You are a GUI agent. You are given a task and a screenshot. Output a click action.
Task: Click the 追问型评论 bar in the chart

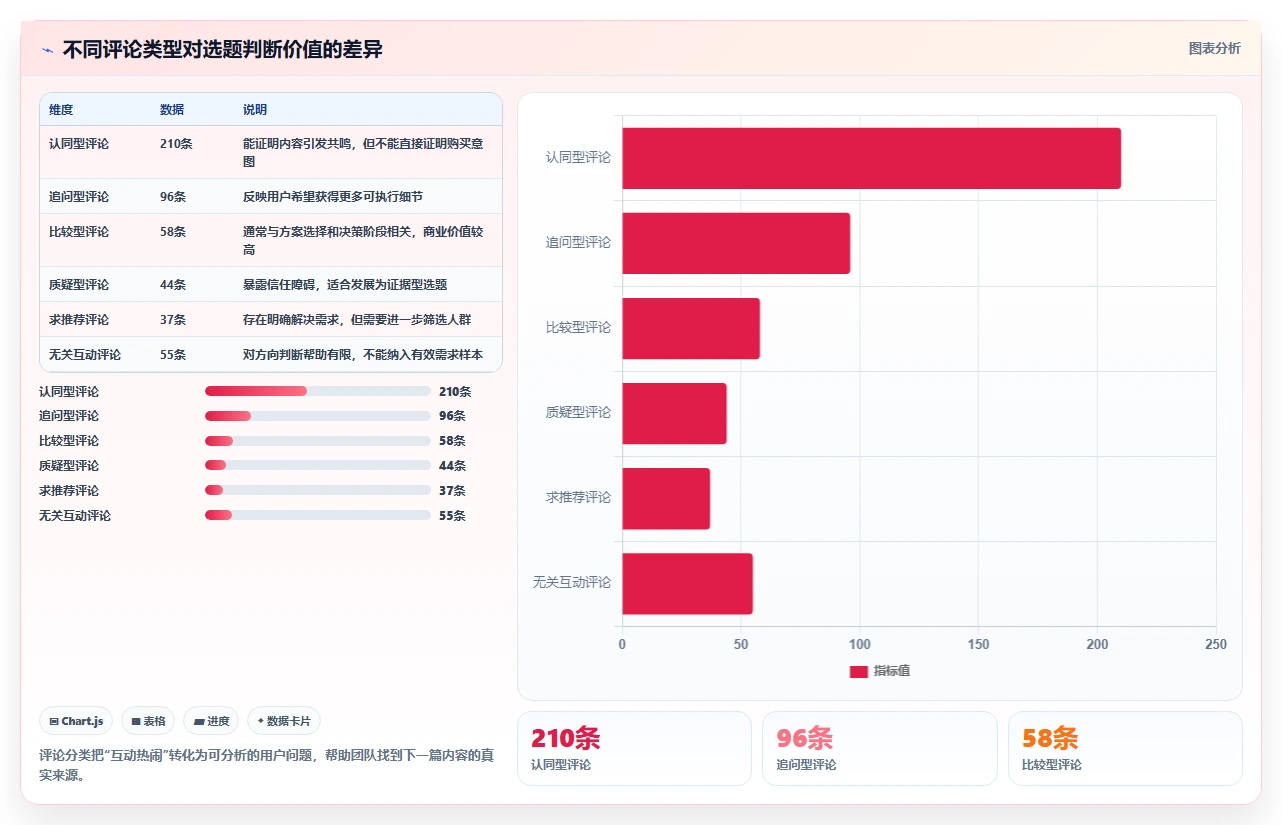point(736,243)
